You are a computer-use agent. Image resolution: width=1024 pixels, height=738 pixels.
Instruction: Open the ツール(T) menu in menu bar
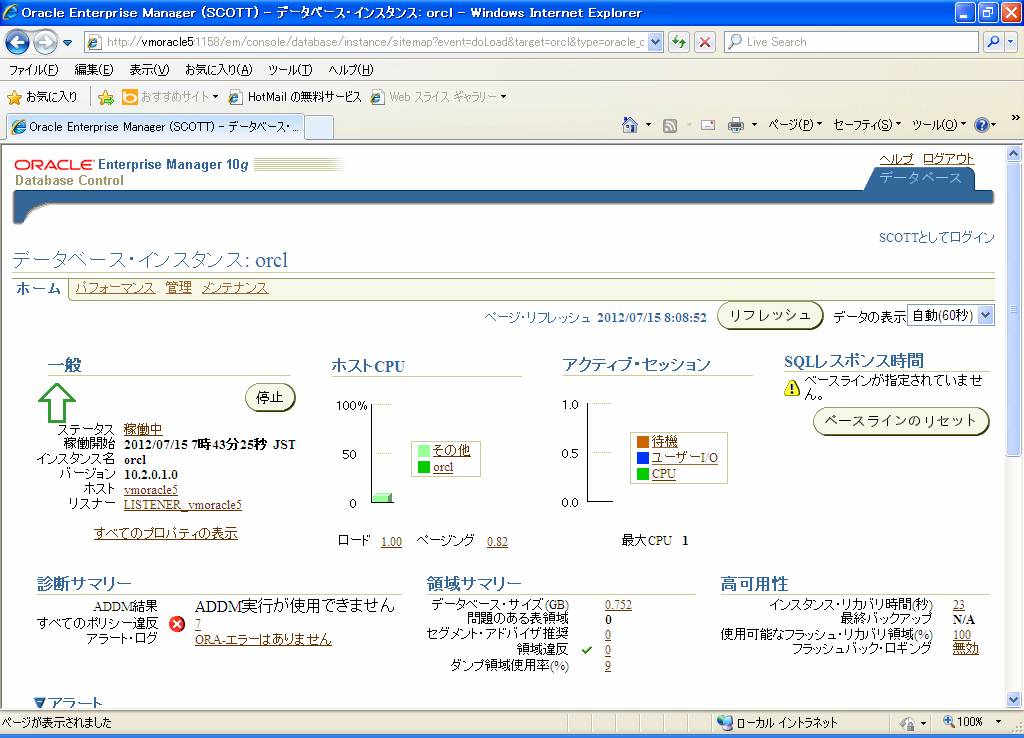[290, 70]
